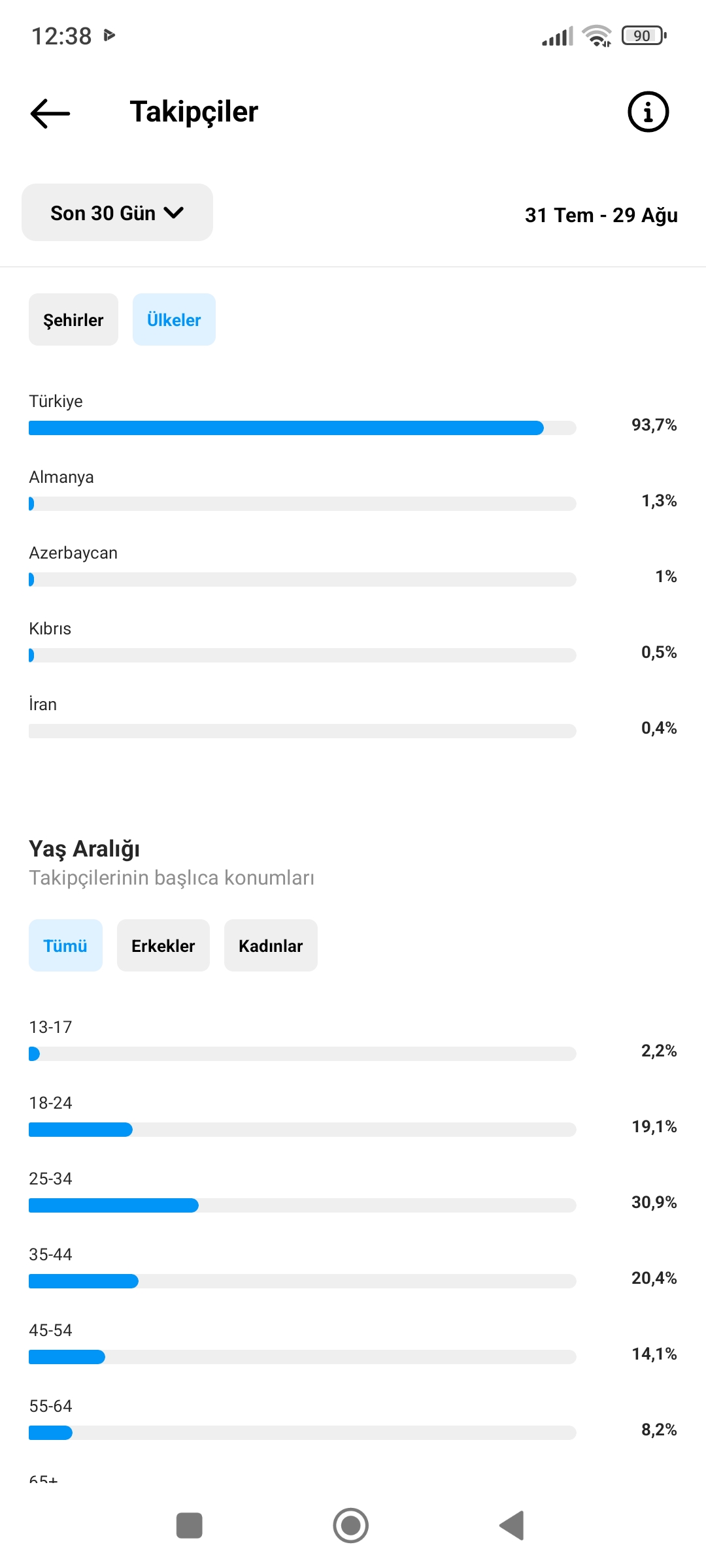Tap the 31 Tem - 29 Ağu date range

click(601, 215)
